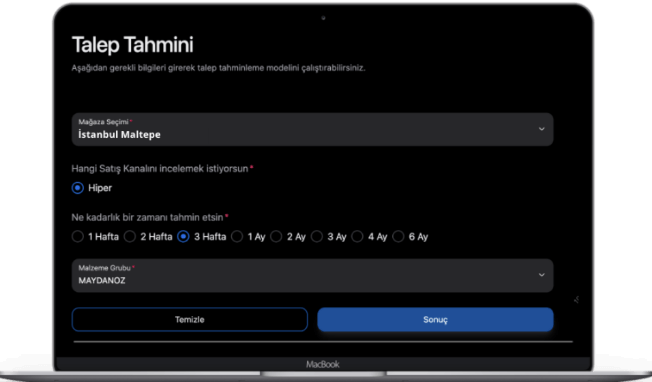This screenshot has width=652, height=382.
Task: Choose 2 Hafta forecast period
Action: point(130,237)
